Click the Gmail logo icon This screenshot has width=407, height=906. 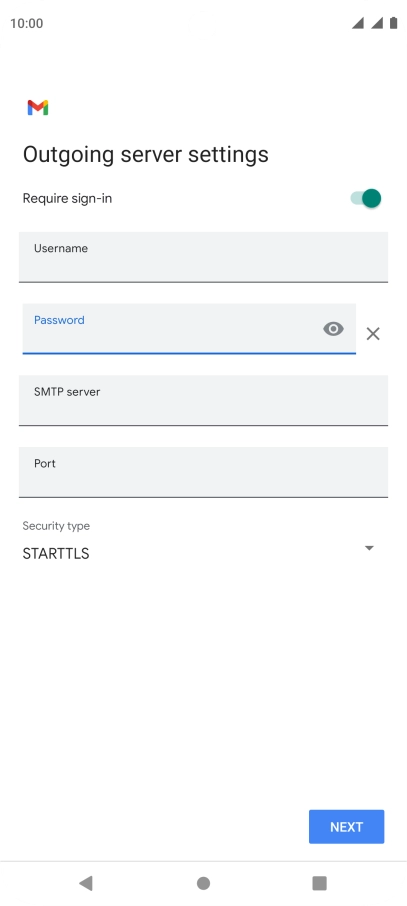[x=38, y=107]
